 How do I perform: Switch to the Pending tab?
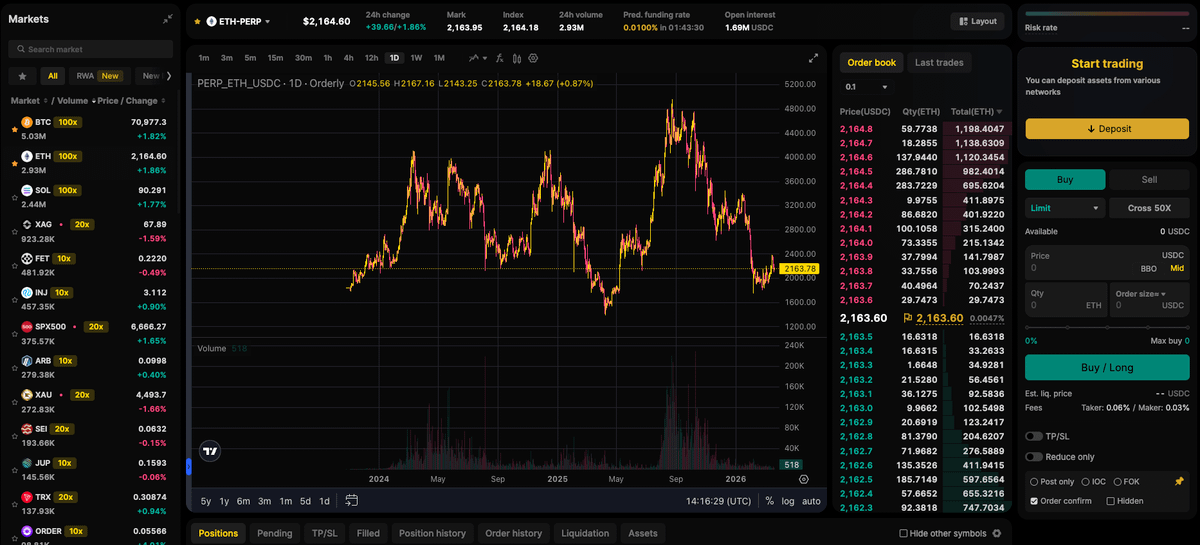point(275,533)
